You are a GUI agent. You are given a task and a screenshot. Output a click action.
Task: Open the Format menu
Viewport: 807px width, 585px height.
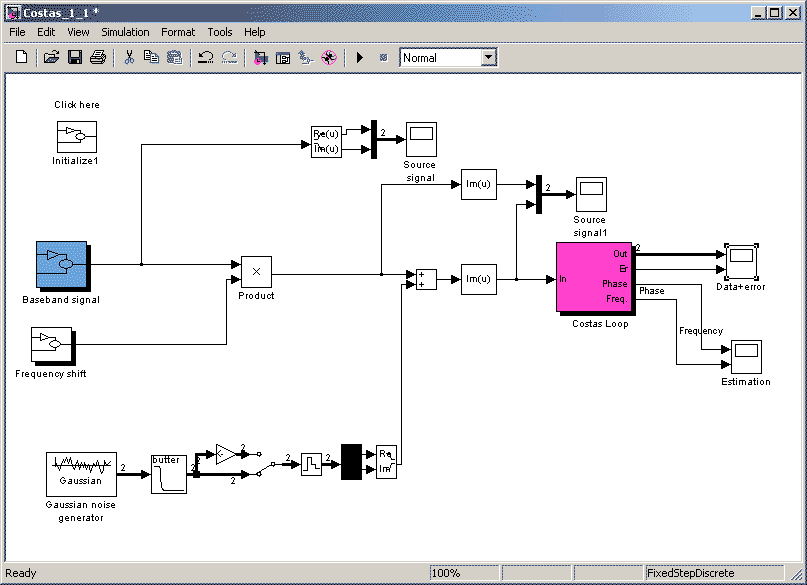tap(178, 32)
